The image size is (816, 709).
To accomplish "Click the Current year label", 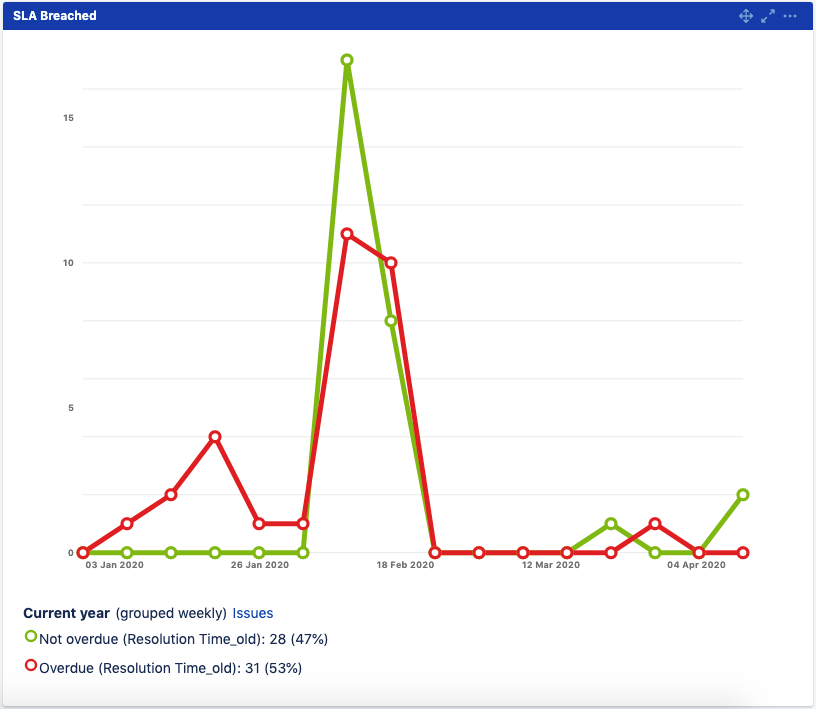I will 66,613.
